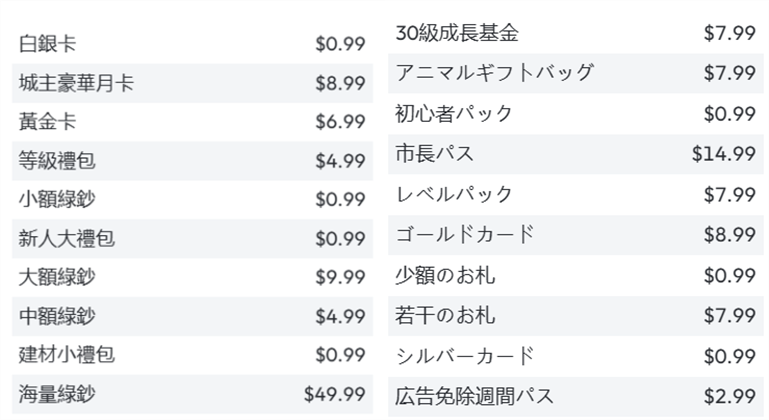
Task: Pick the 新人大禮包 item
Action: click(x=67, y=239)
